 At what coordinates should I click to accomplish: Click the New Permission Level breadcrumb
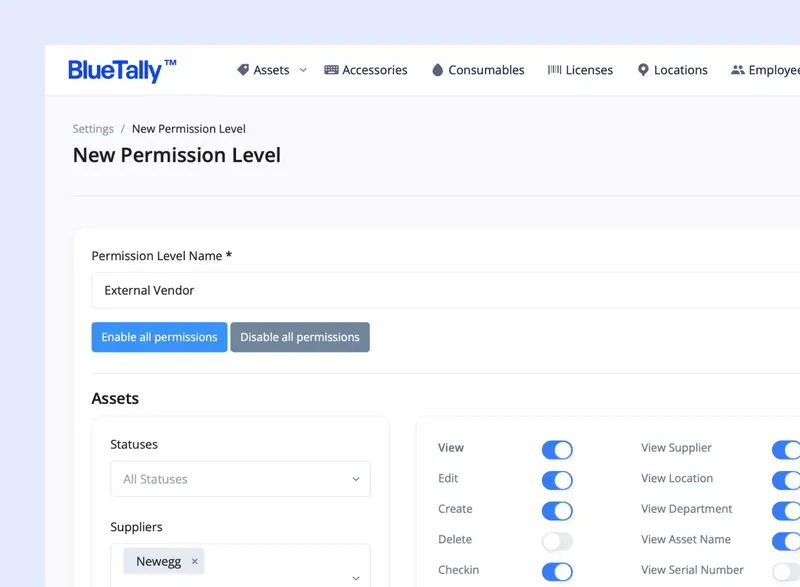click(x=189, y=129)
